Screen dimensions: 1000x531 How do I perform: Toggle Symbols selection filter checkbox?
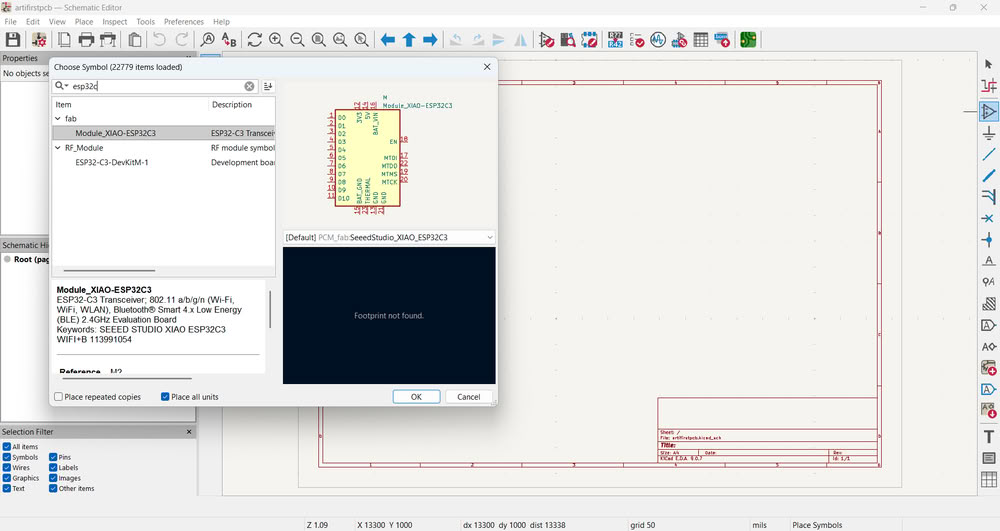click(7, 457)
